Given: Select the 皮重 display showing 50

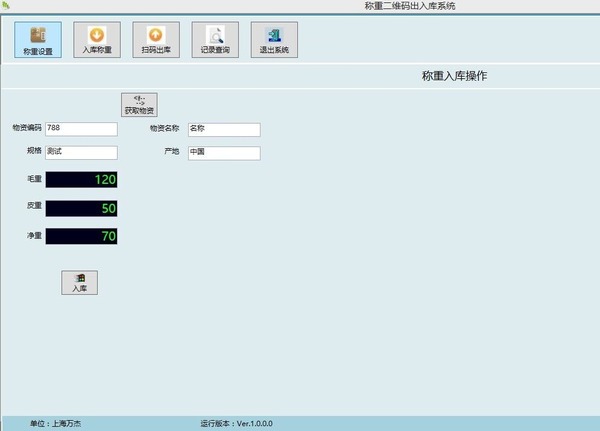Looking at the screenshot, I should coord(82,208).
